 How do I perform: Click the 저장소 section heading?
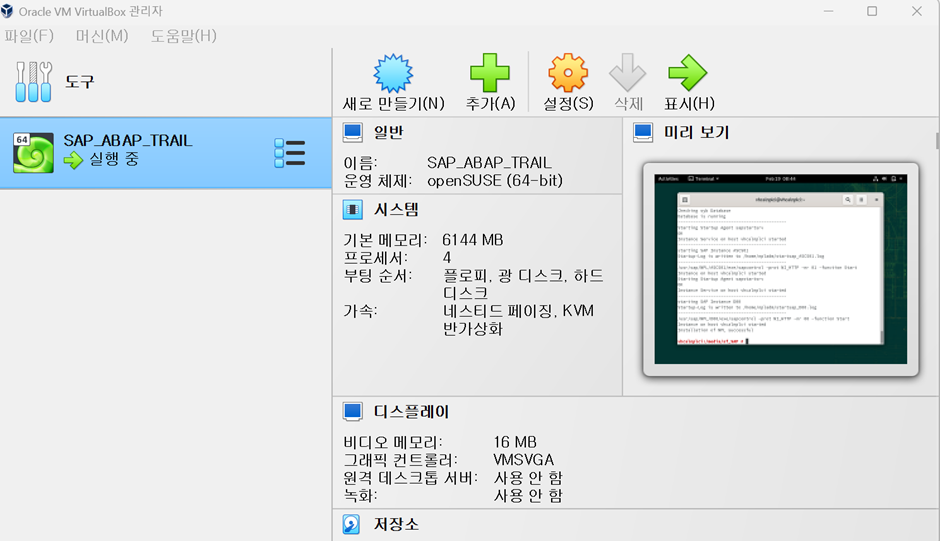[396, 524]
